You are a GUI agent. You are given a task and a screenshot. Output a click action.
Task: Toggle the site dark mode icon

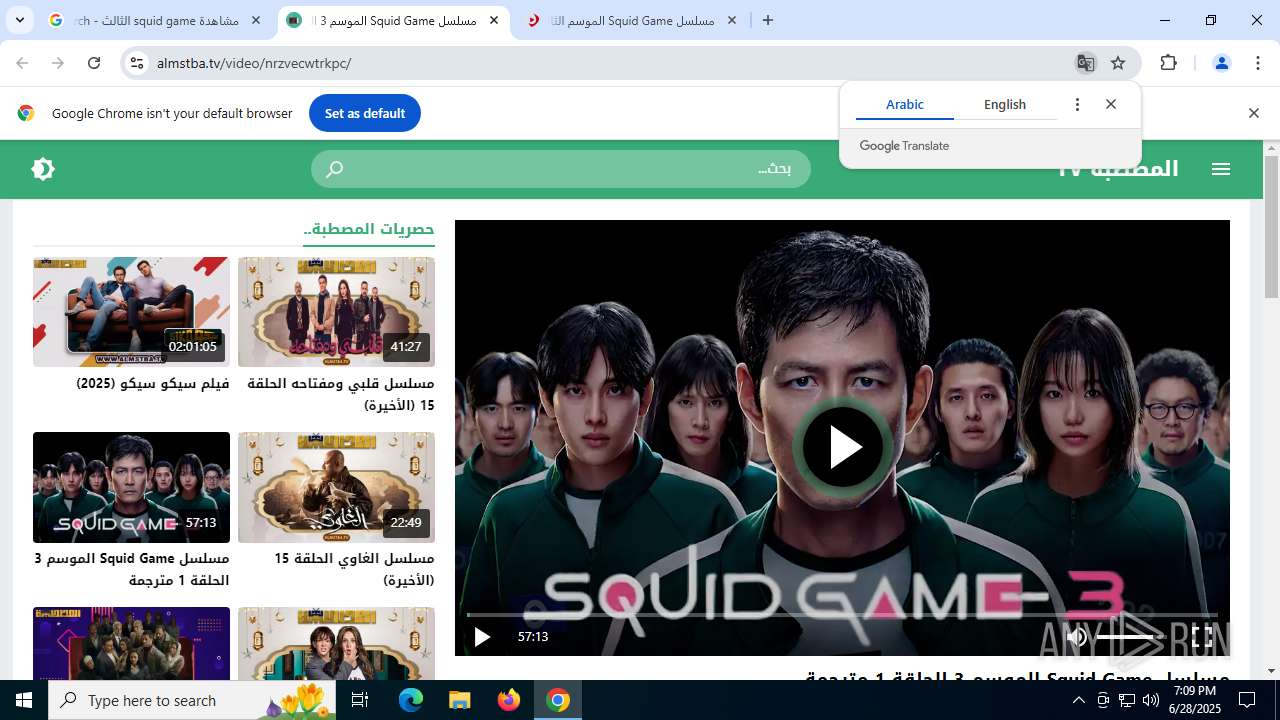click(x=43, y=169)
